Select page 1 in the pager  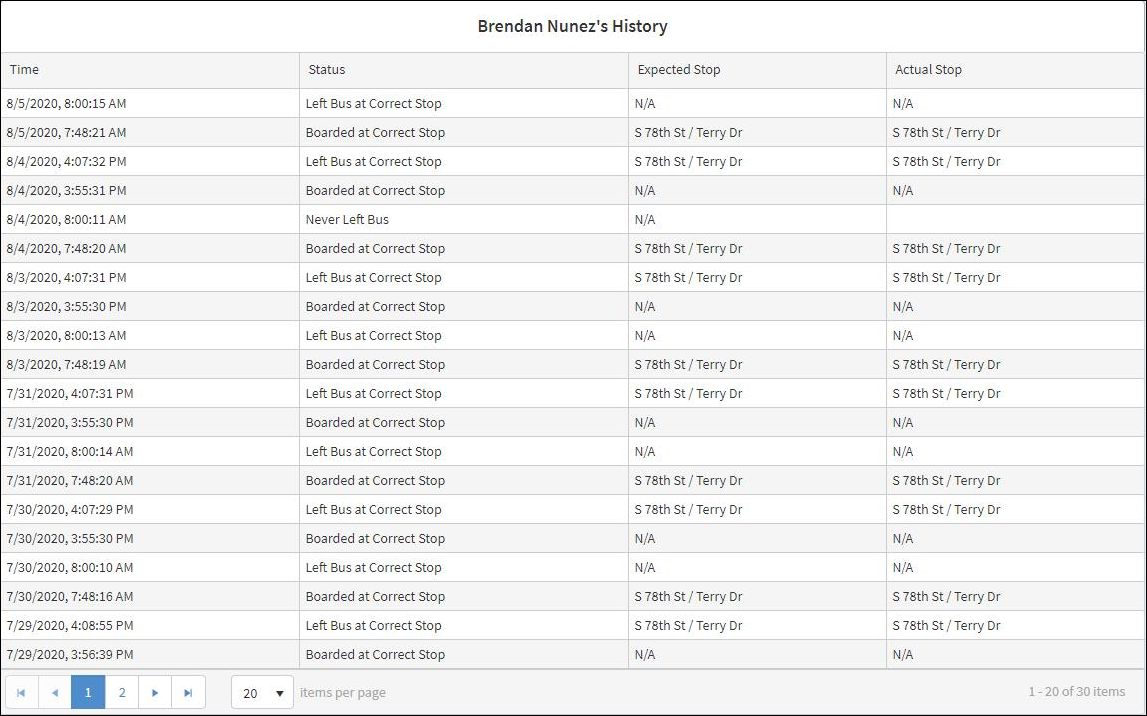(x=88, y=692)
